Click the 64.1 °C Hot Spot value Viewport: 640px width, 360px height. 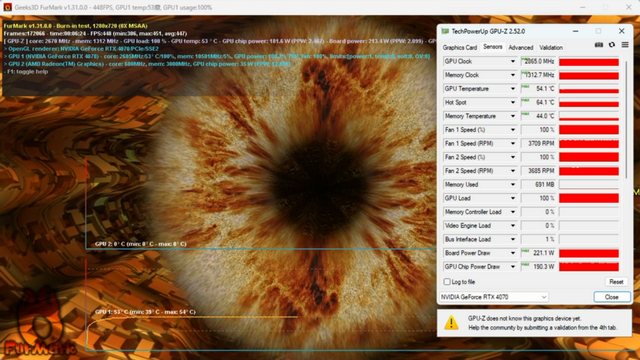coord(538,102)
